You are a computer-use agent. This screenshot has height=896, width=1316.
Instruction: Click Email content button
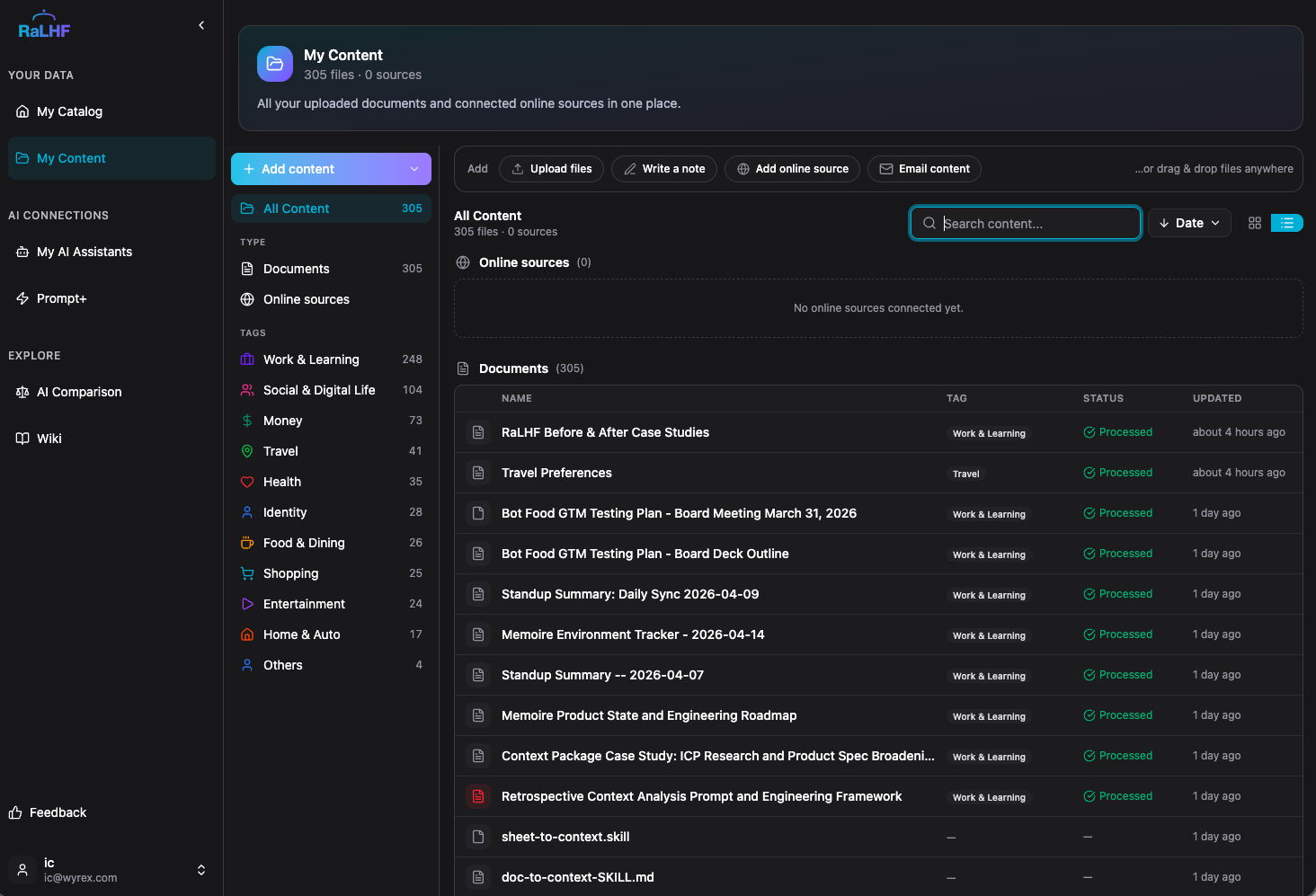tap(924, 169)
